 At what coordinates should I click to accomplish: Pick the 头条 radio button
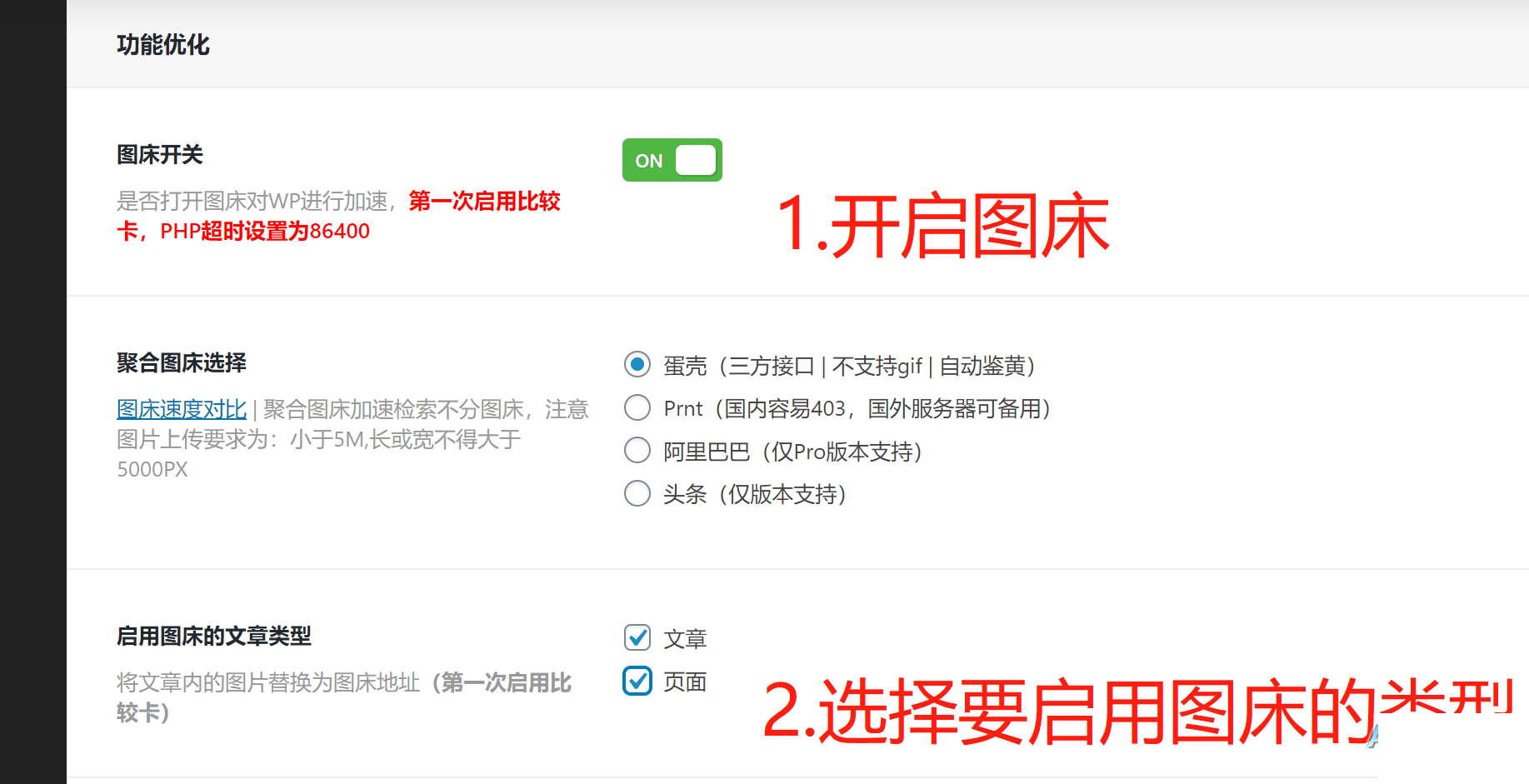pyautogui.click(x=637, y=493)
